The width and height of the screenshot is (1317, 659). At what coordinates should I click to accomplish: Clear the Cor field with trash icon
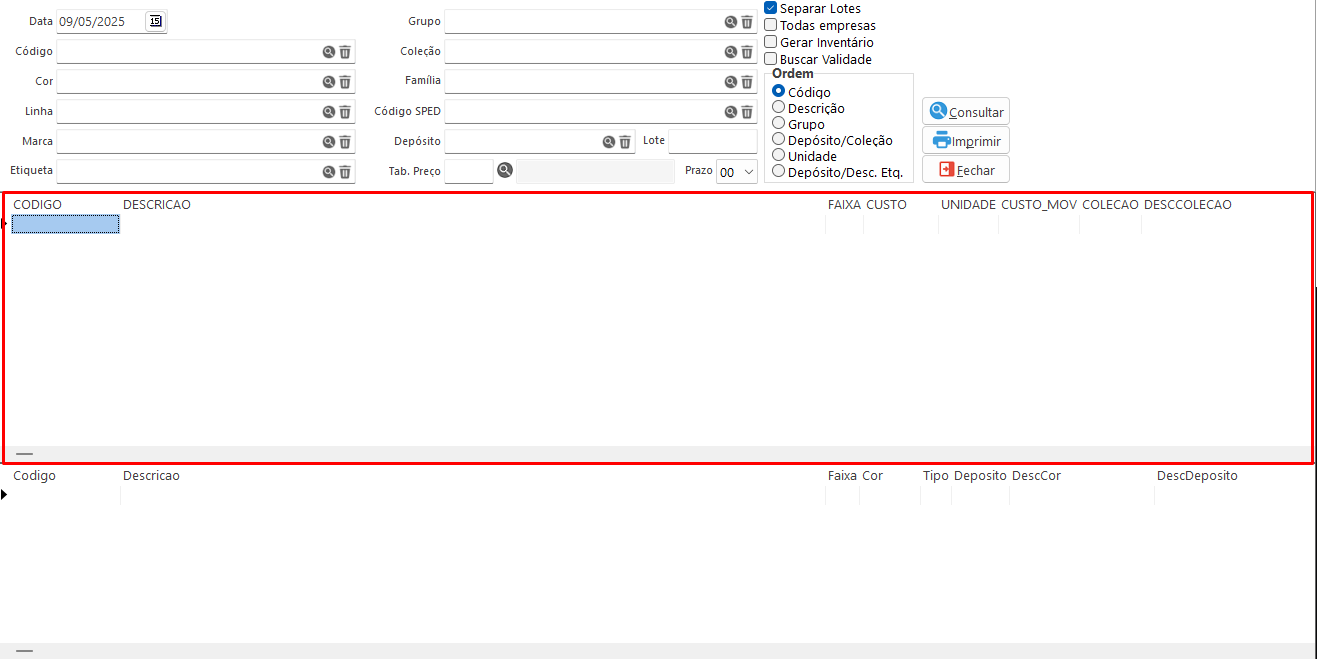345,82
